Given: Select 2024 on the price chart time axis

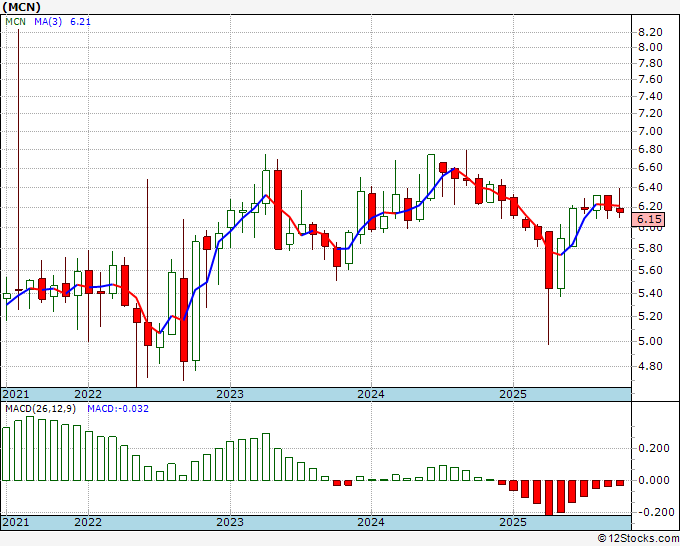Looking at the screenshot, I should coord(371,394).
